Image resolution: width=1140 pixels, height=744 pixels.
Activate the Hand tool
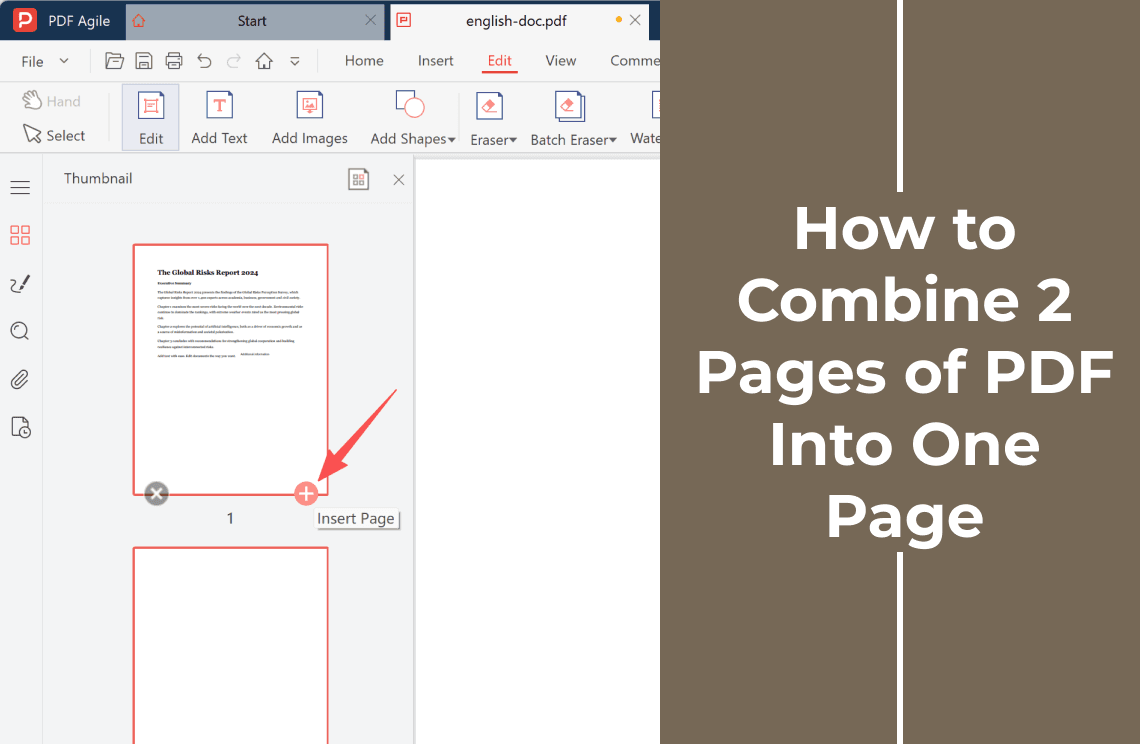(52, 100)
